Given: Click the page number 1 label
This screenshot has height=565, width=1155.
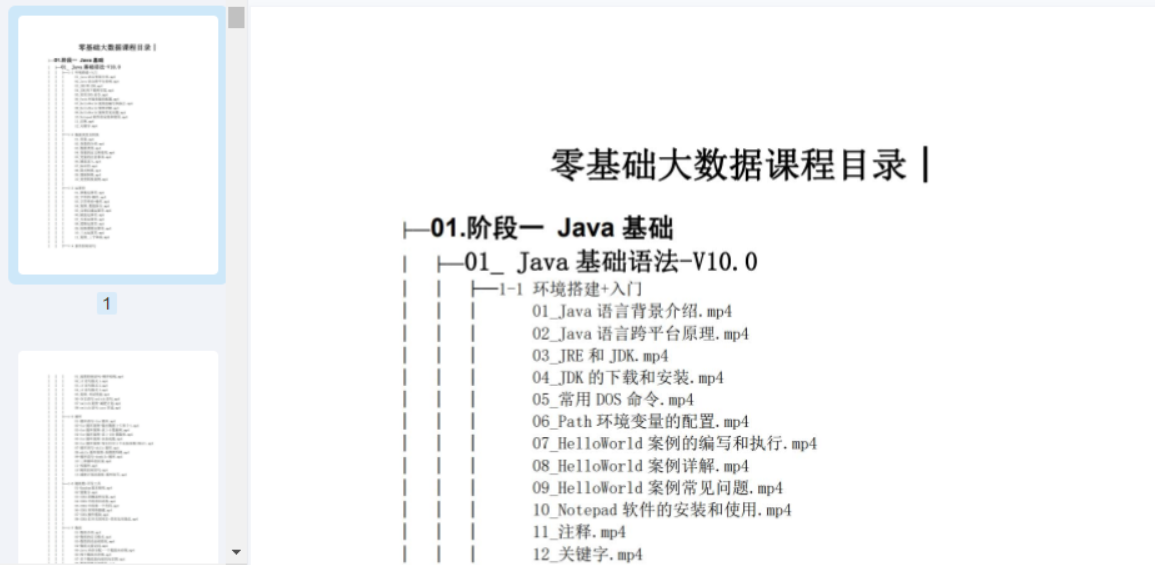Looking at the screenshot, I should (107, 303).
